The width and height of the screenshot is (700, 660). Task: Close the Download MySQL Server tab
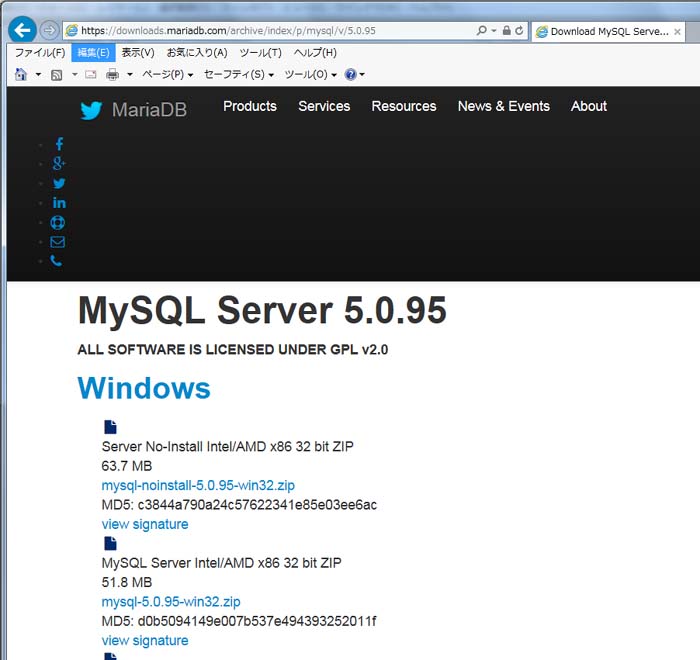point(677,32)
